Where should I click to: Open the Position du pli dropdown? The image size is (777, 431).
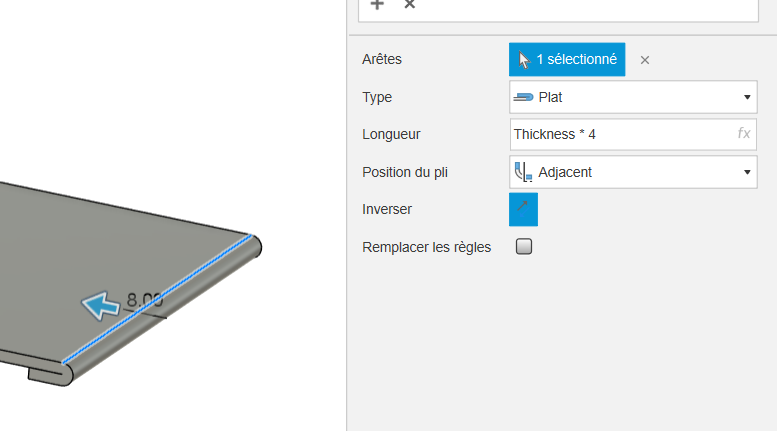[x=633, y=172]
